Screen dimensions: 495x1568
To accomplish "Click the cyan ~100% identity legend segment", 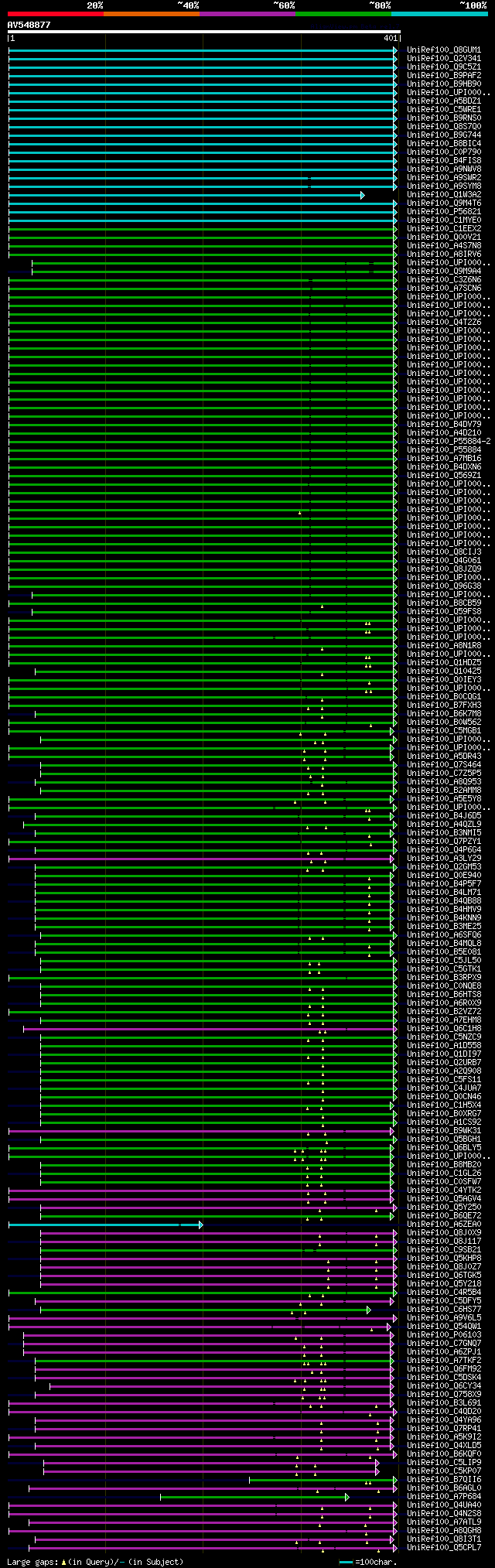I will pos(439,13).
